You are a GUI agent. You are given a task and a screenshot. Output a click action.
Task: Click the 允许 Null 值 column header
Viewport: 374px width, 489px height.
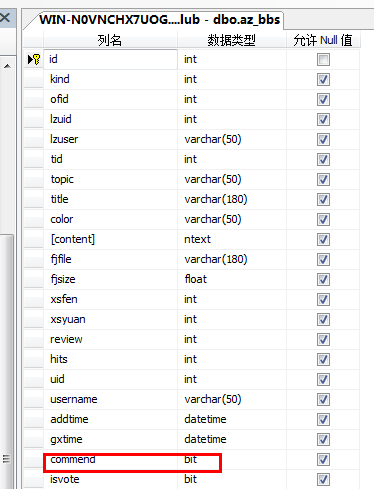click(x=323, y=40)
